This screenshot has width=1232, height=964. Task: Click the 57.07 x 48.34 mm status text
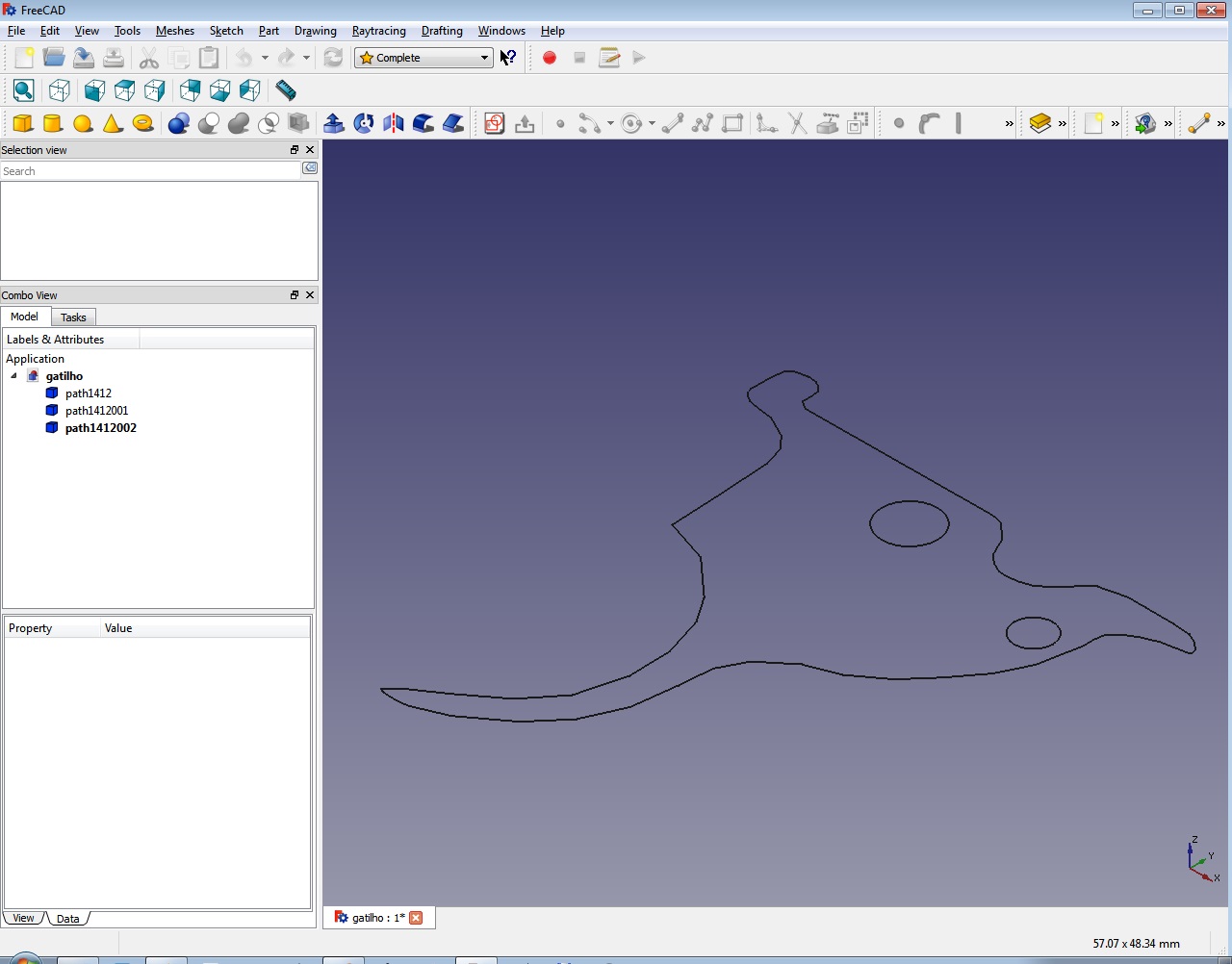pyautogui.click(x=1137, y=944)
